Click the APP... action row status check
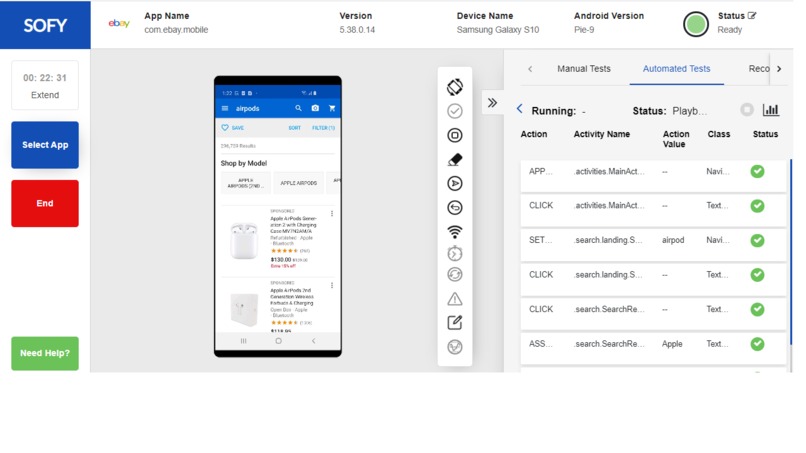The image size is (806, 453). click(757, 171)
